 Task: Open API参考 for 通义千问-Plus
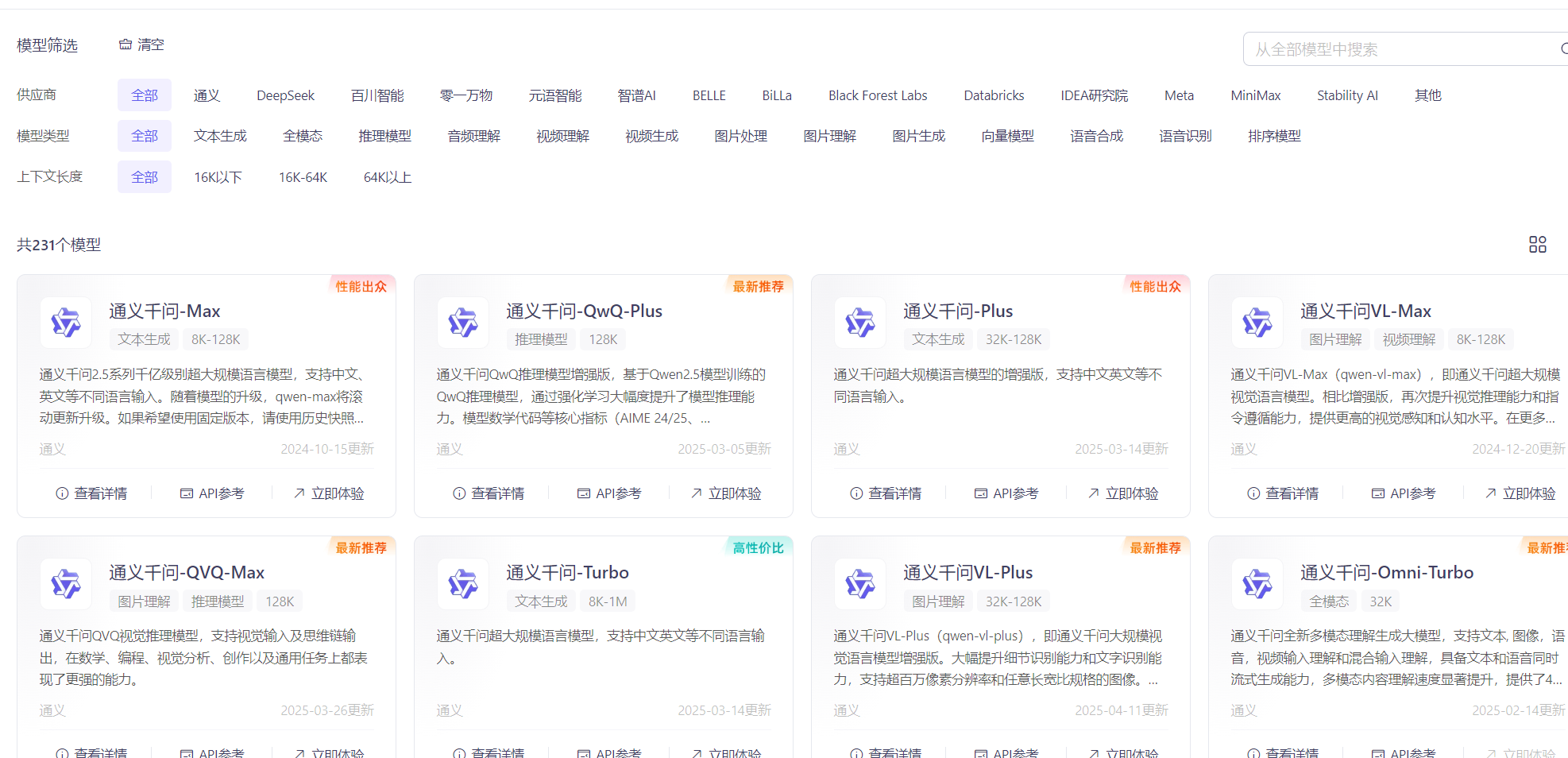click(1006, 493)
